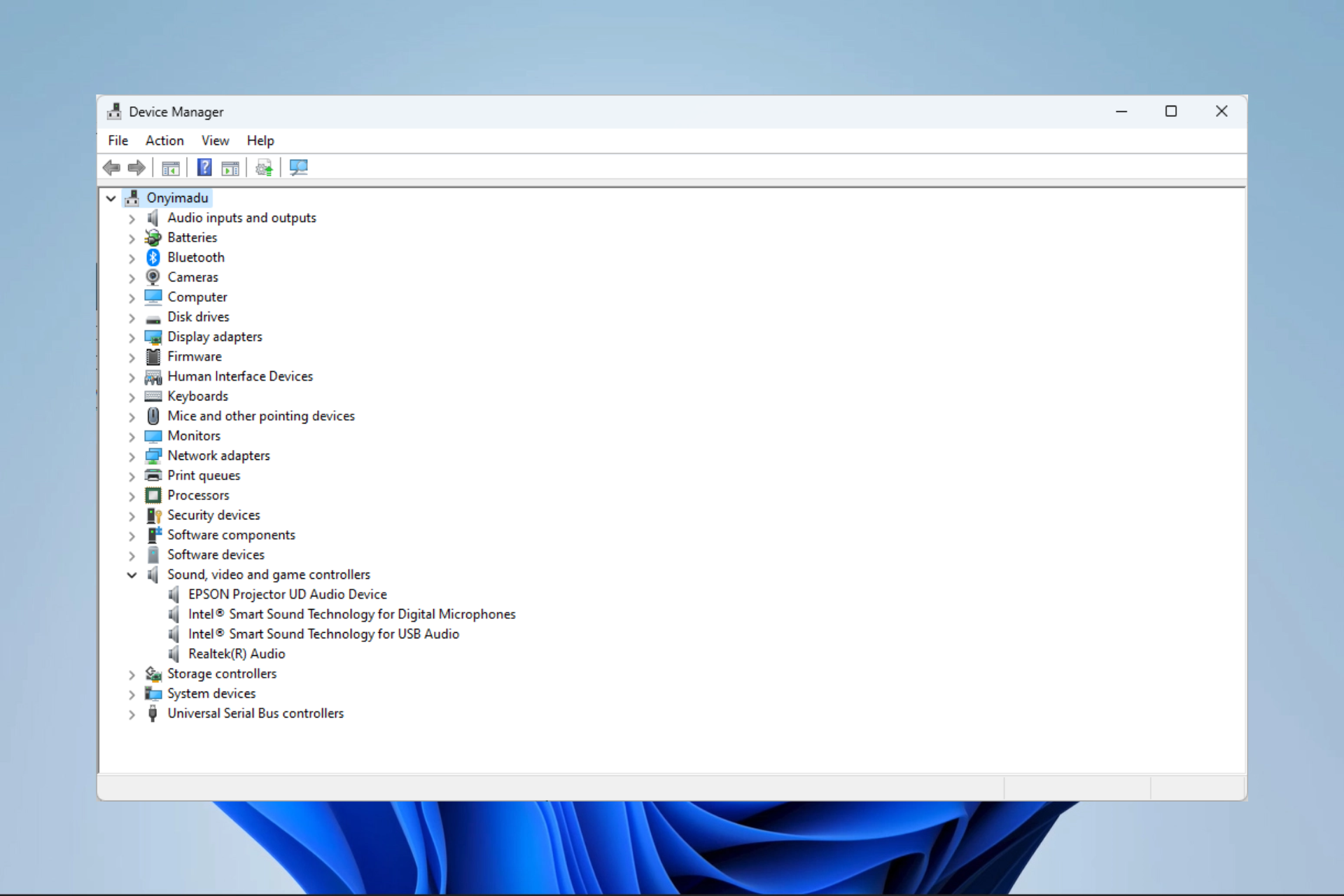Select EPSON Projector UD Audio Device
The width and height of the screenshot is (1344, 896).
[x=287, y=594]
